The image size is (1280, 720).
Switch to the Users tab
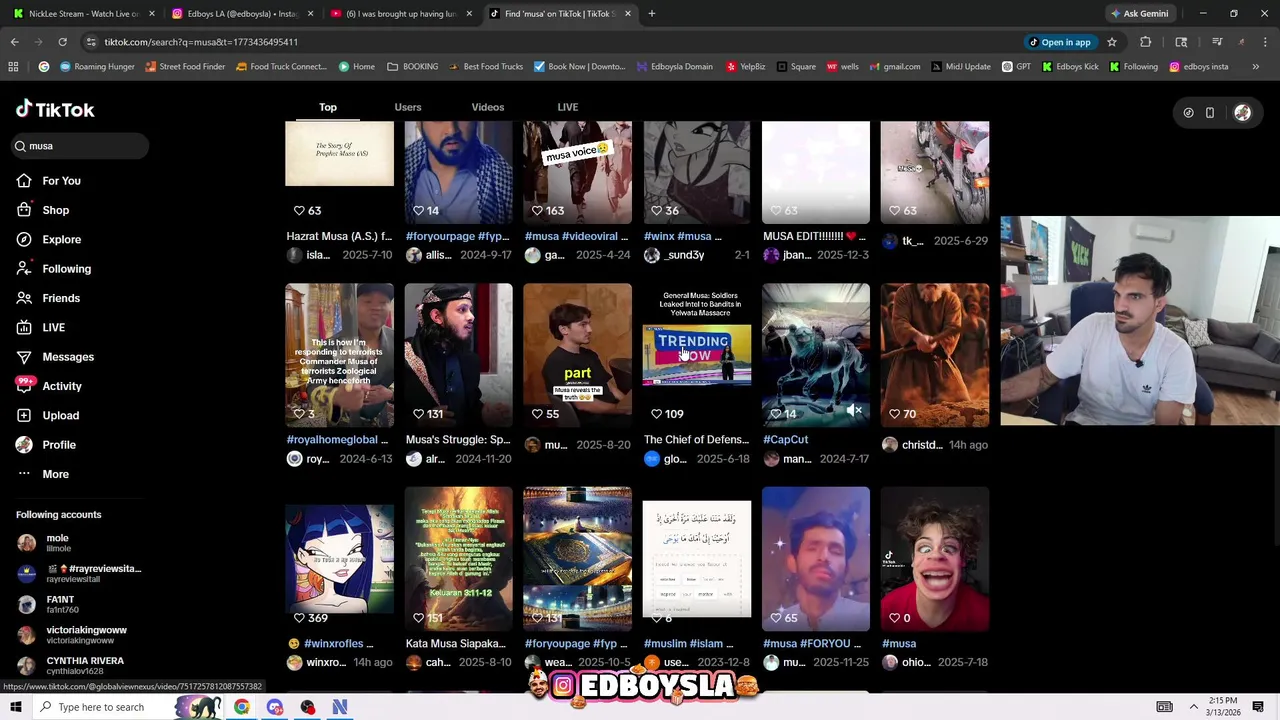point(408,107)
